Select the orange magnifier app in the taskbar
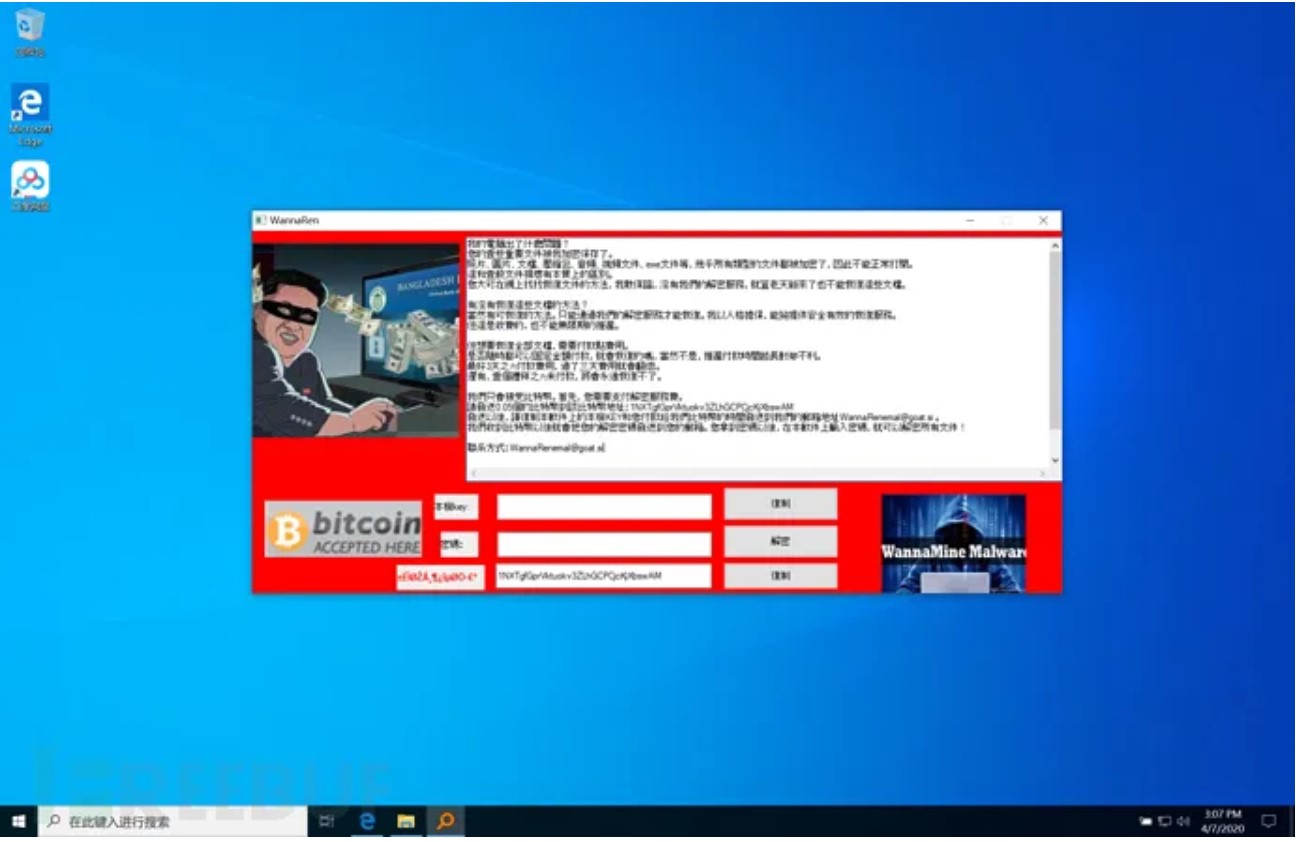 coord(445,821)
